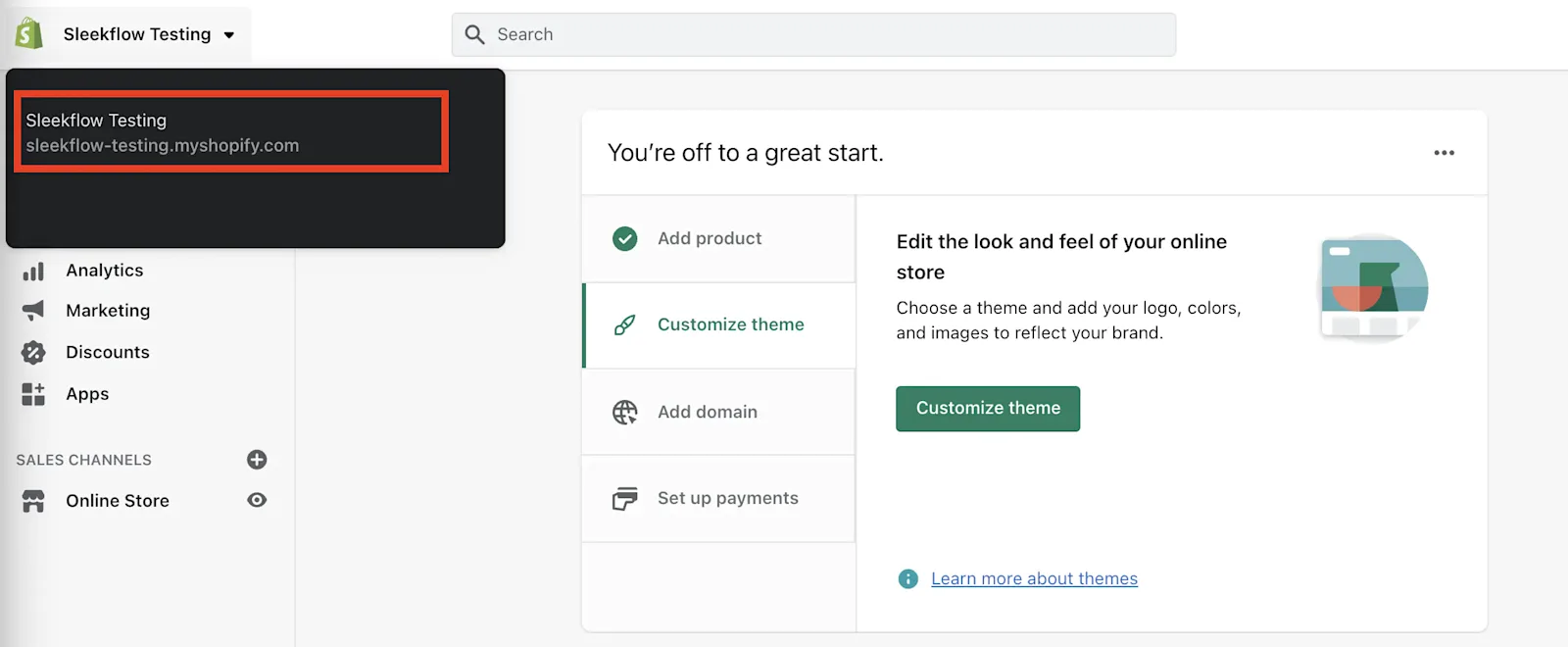Open Learn more about themes link
Screen dimensions: 1568x647
[1034, 578]
